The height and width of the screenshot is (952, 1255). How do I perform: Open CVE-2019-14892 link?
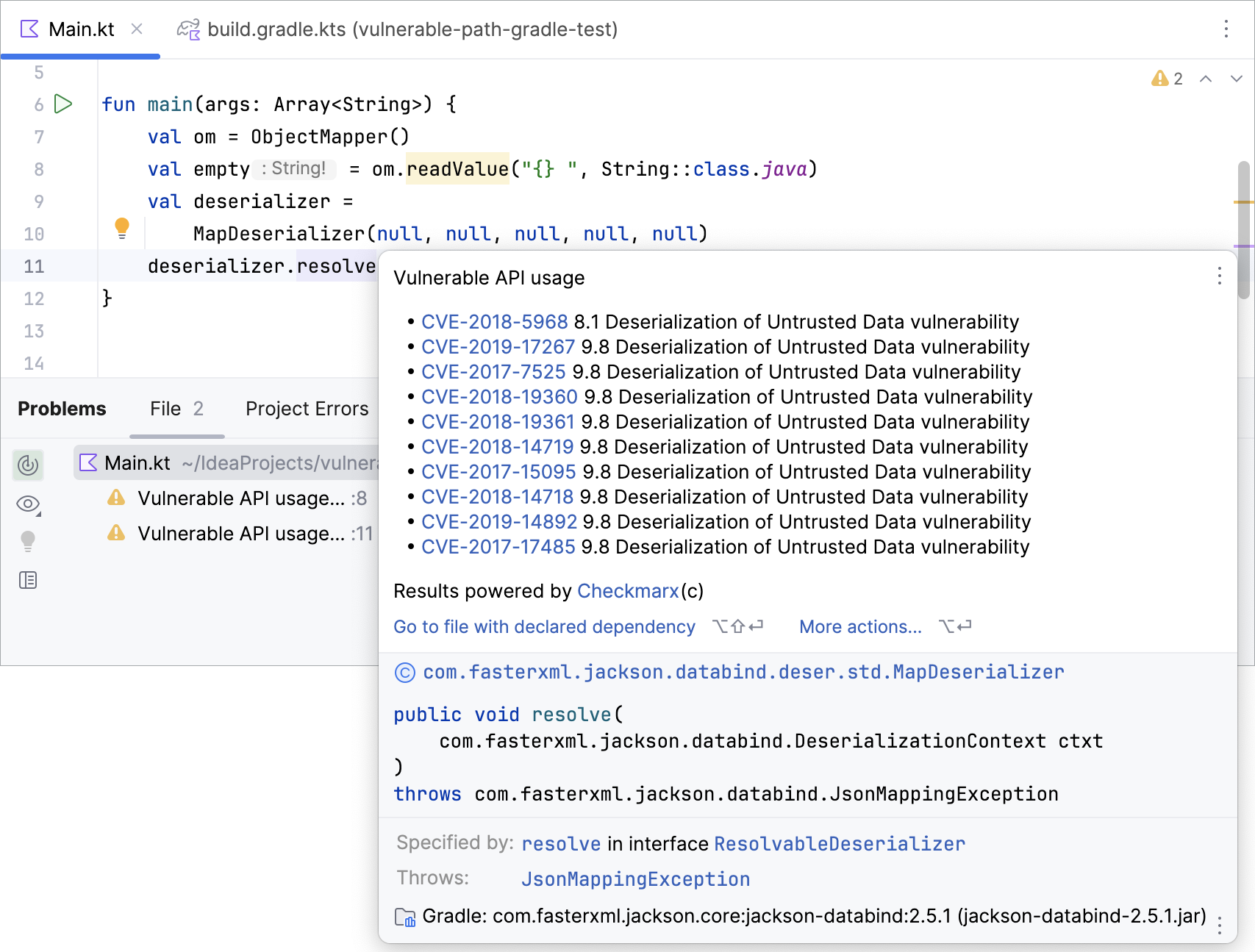tap(499, 522)
